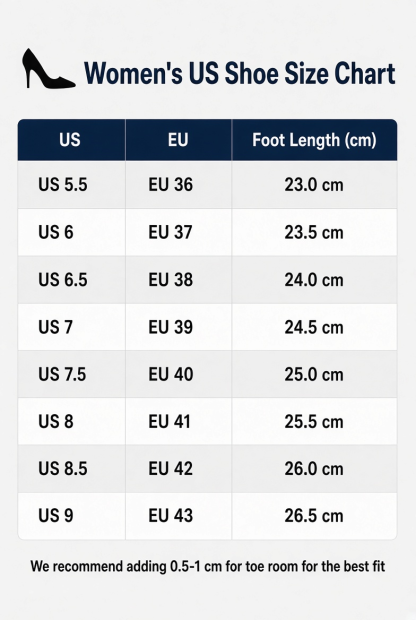Click the high heel shoe icon
The height and width of the screenshot is (620, 416).
pyautogui.click(x=48, y=69)
